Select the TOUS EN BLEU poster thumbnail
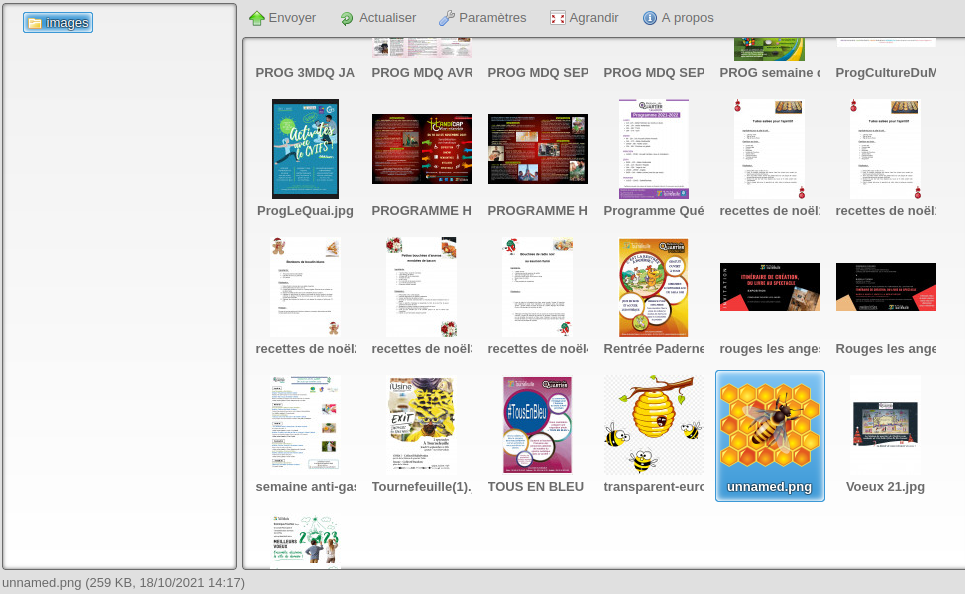This screenshot has height=594, width=965. click(x=537, y=424)
